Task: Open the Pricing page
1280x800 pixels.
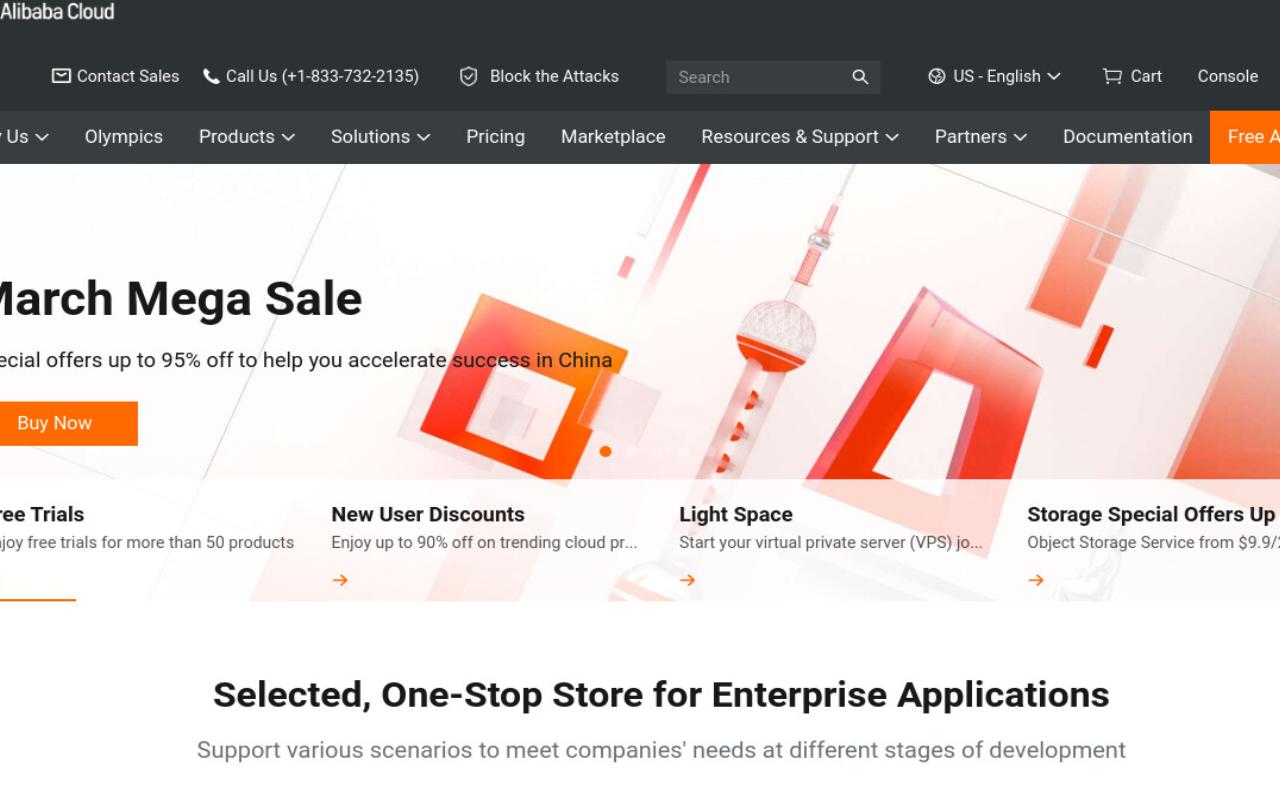Action: click(495, 137)
